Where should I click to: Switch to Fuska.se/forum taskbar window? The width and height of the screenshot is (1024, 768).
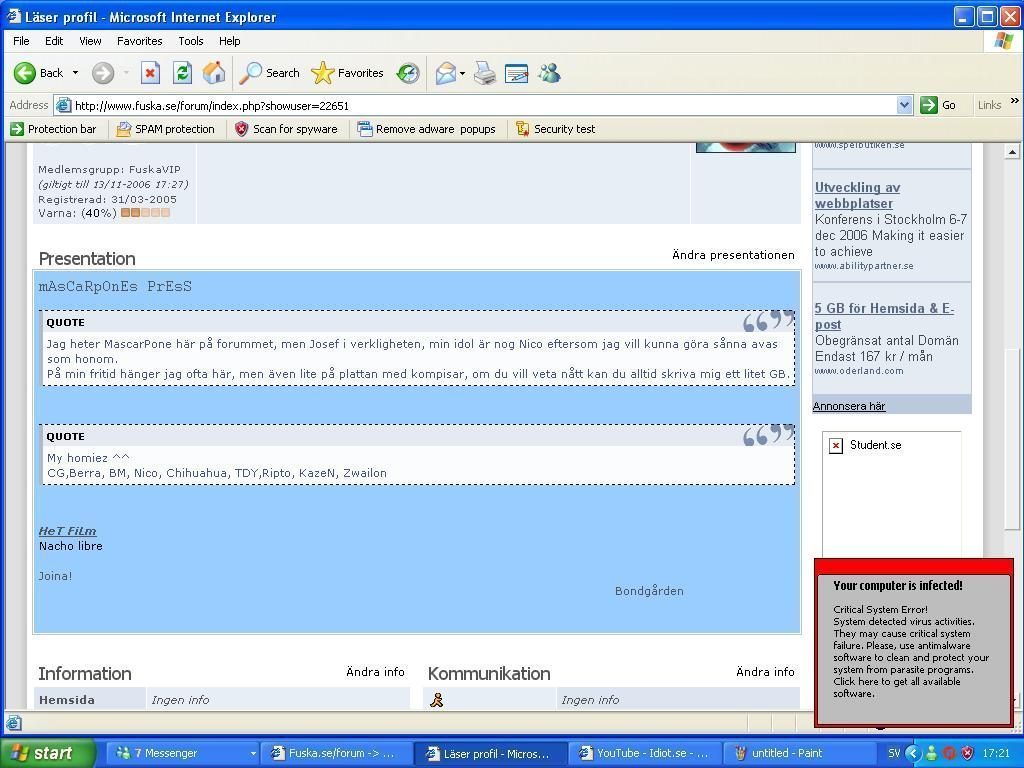(337, 754)
